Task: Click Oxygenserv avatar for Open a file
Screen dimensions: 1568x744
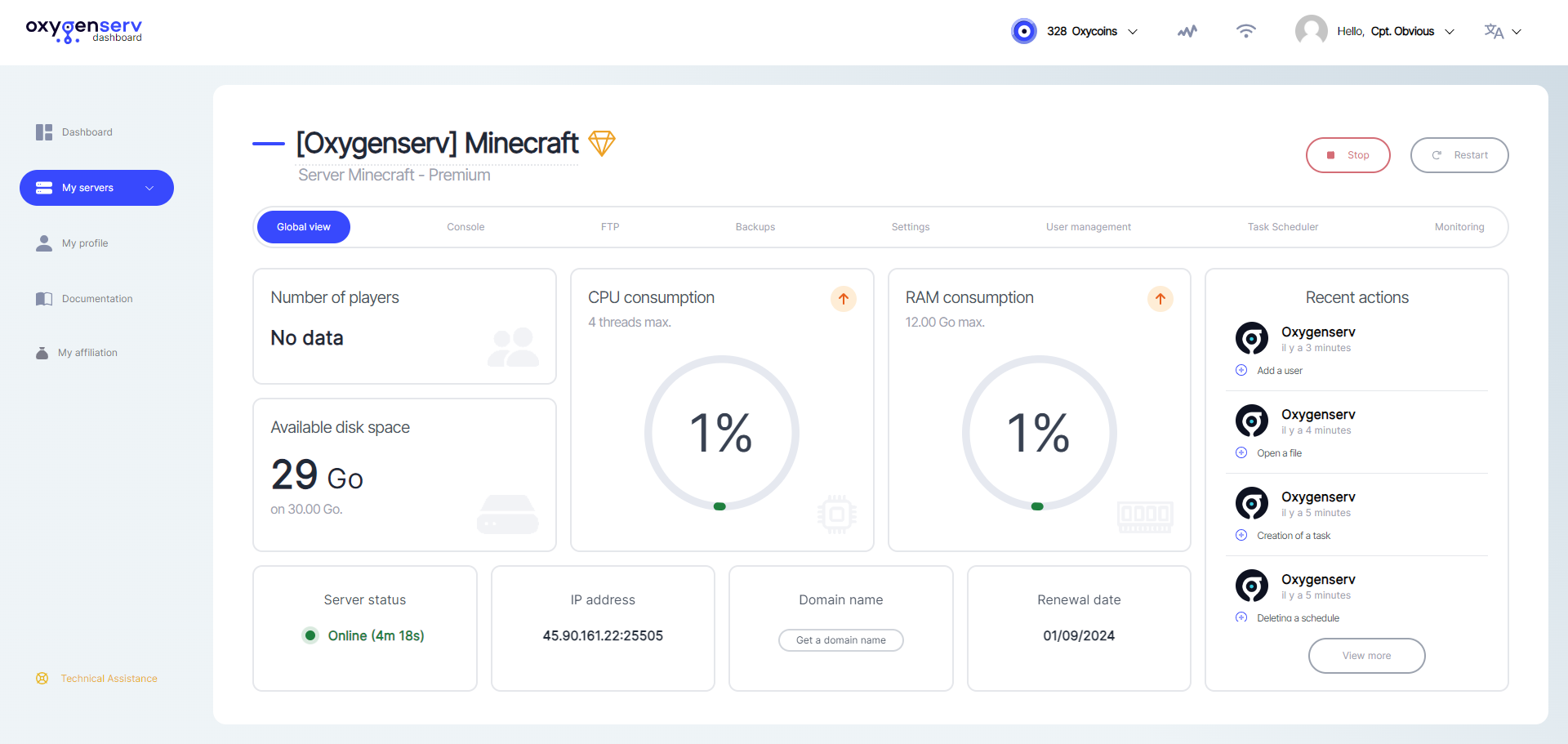Action: coord(1252,421)
